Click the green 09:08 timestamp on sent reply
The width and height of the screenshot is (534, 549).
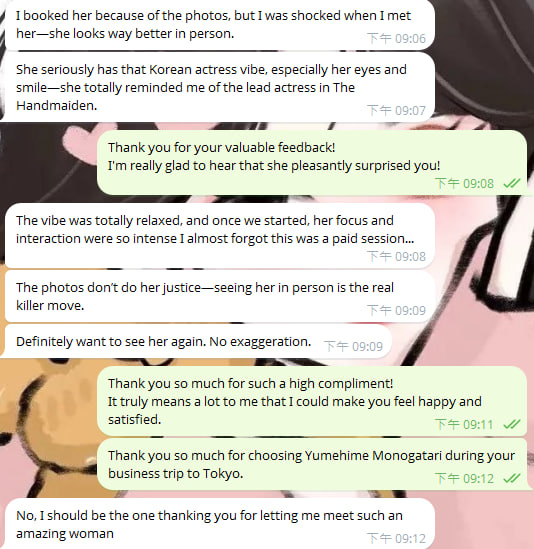[x=464, y=183]
